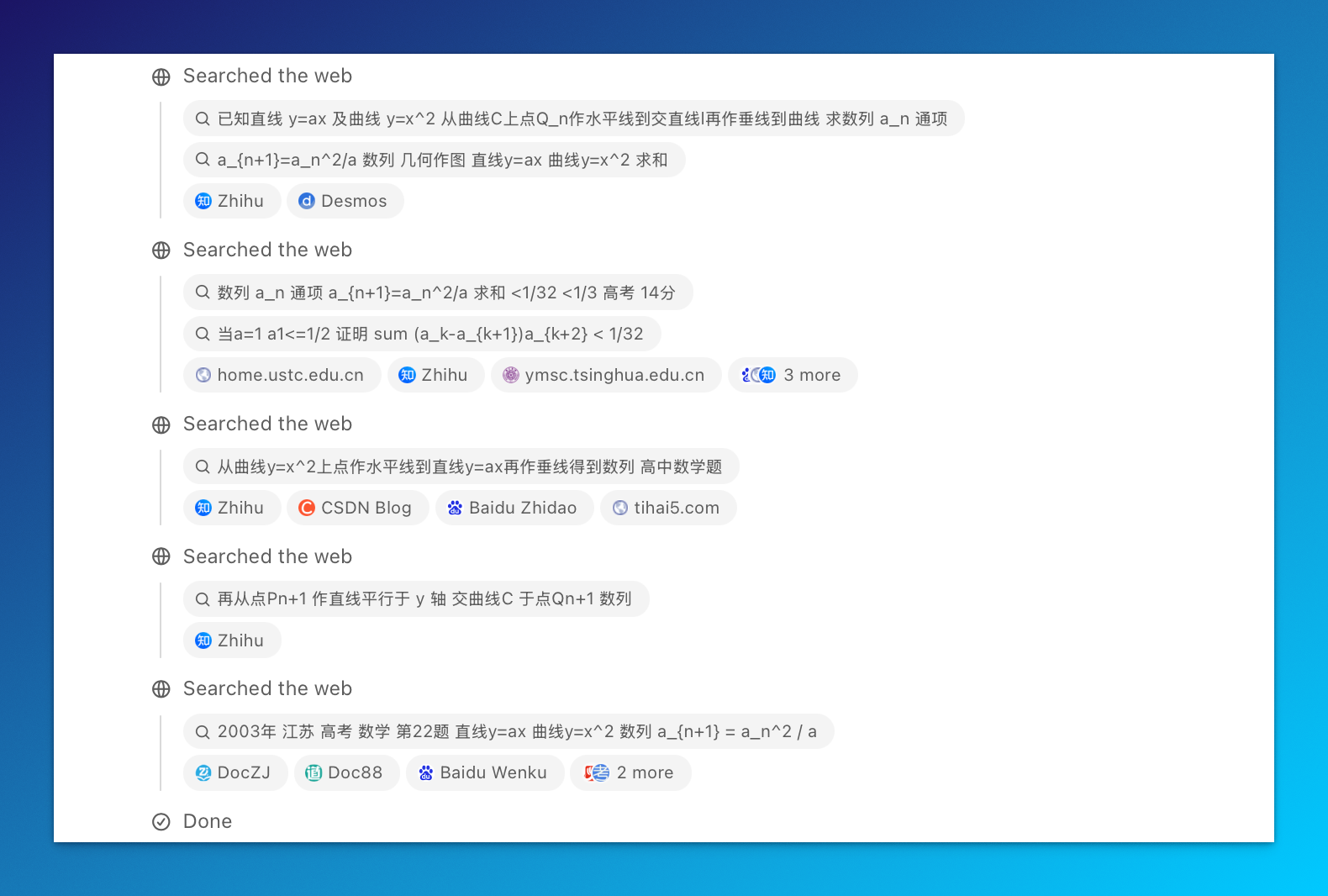Open the Zhihu chip under the fourth search
Screen dimensions: 1328x896
click(232, 640)
